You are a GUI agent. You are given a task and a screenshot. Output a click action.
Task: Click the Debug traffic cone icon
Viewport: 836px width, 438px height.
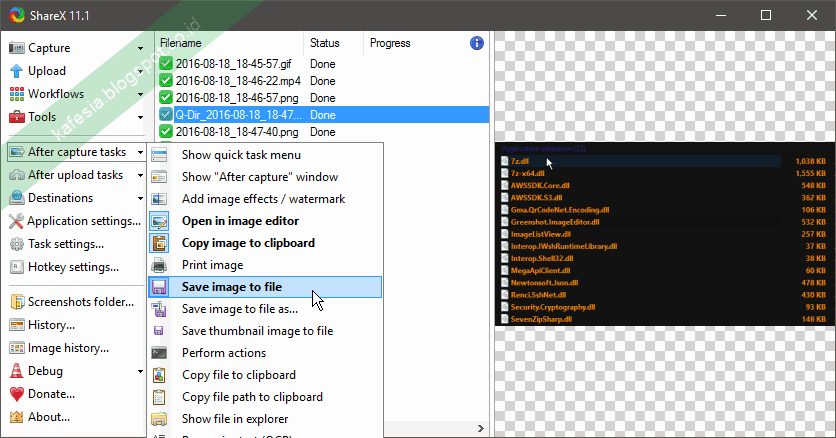point(17,371)
